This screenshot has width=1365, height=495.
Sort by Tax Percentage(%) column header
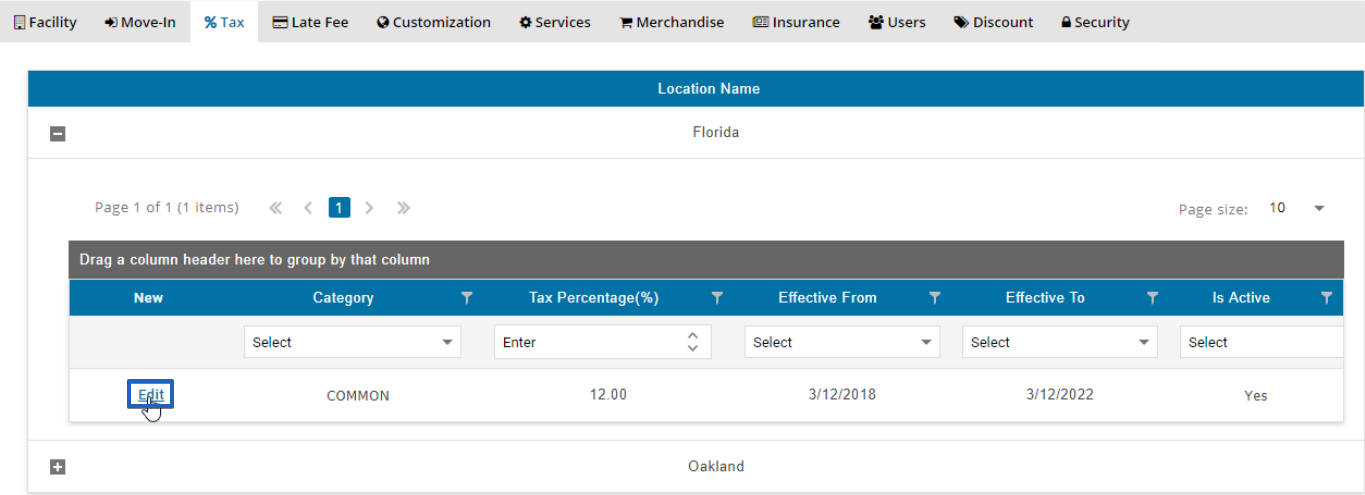click(594, 298)
